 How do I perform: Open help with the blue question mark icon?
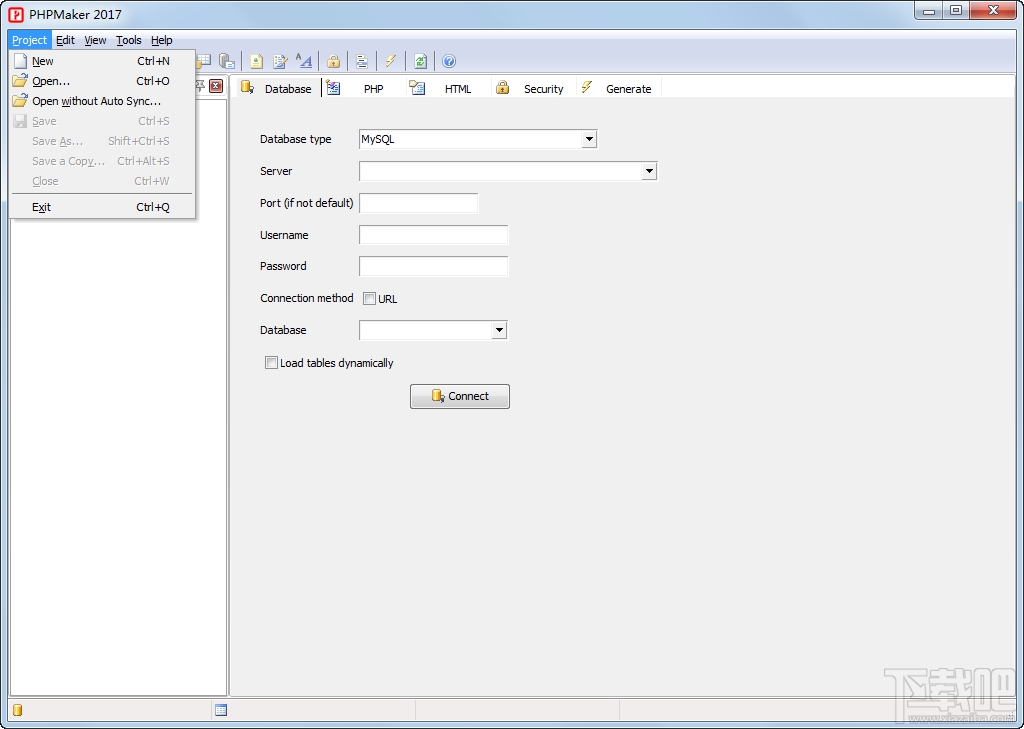coord(449,61)
